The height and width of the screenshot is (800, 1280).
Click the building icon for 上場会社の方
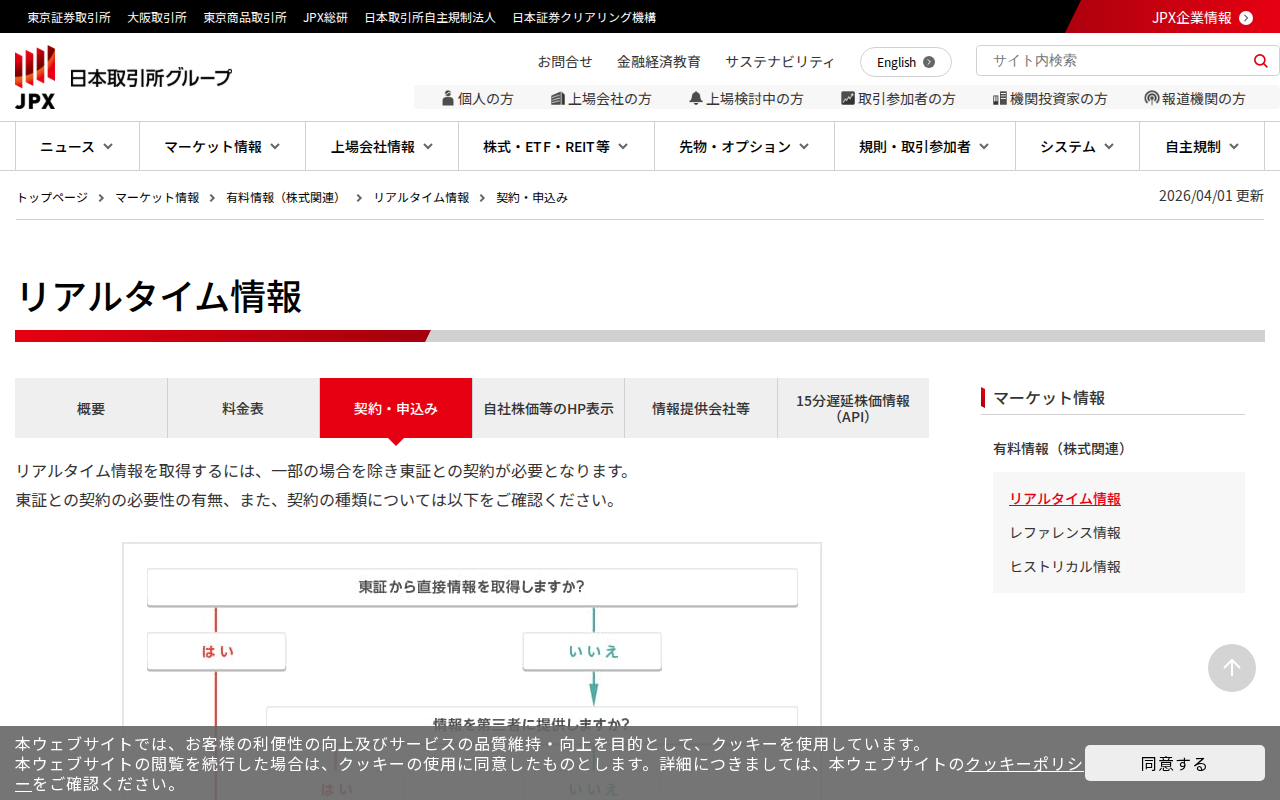558,98
